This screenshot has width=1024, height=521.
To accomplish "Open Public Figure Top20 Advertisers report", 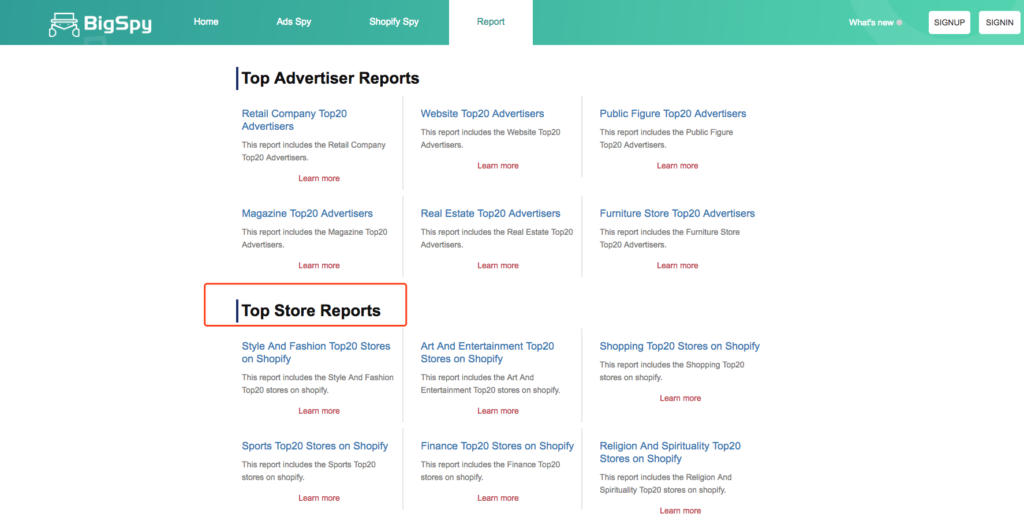I will [x=673, y=114].
